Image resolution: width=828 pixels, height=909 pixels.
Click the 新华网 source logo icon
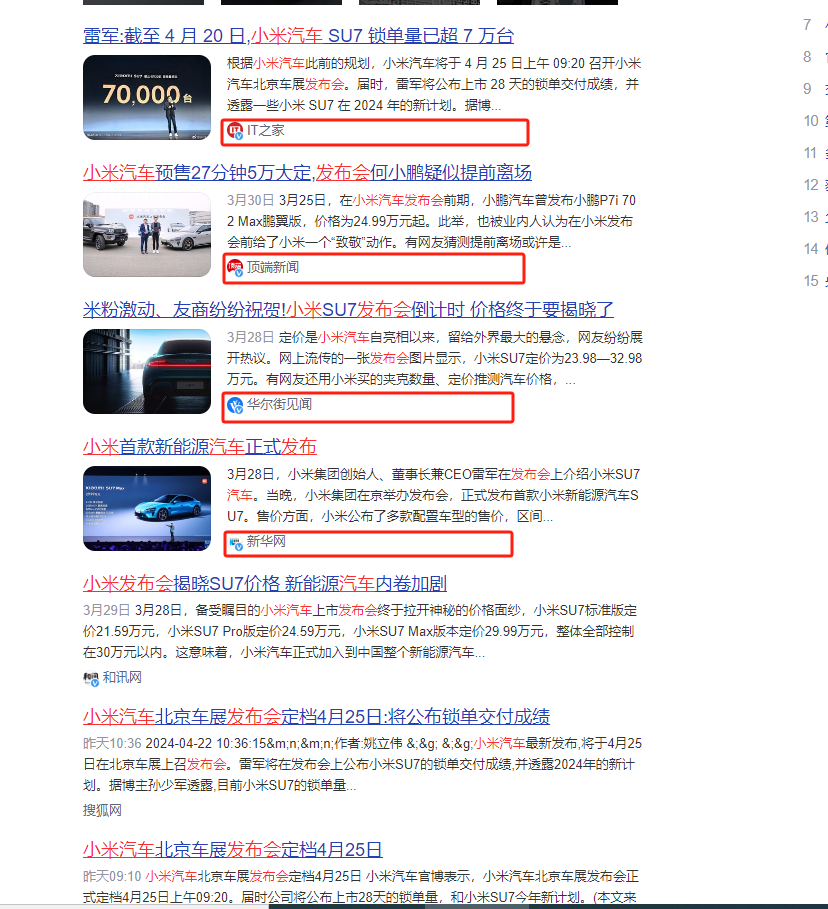tap(235, 543)
